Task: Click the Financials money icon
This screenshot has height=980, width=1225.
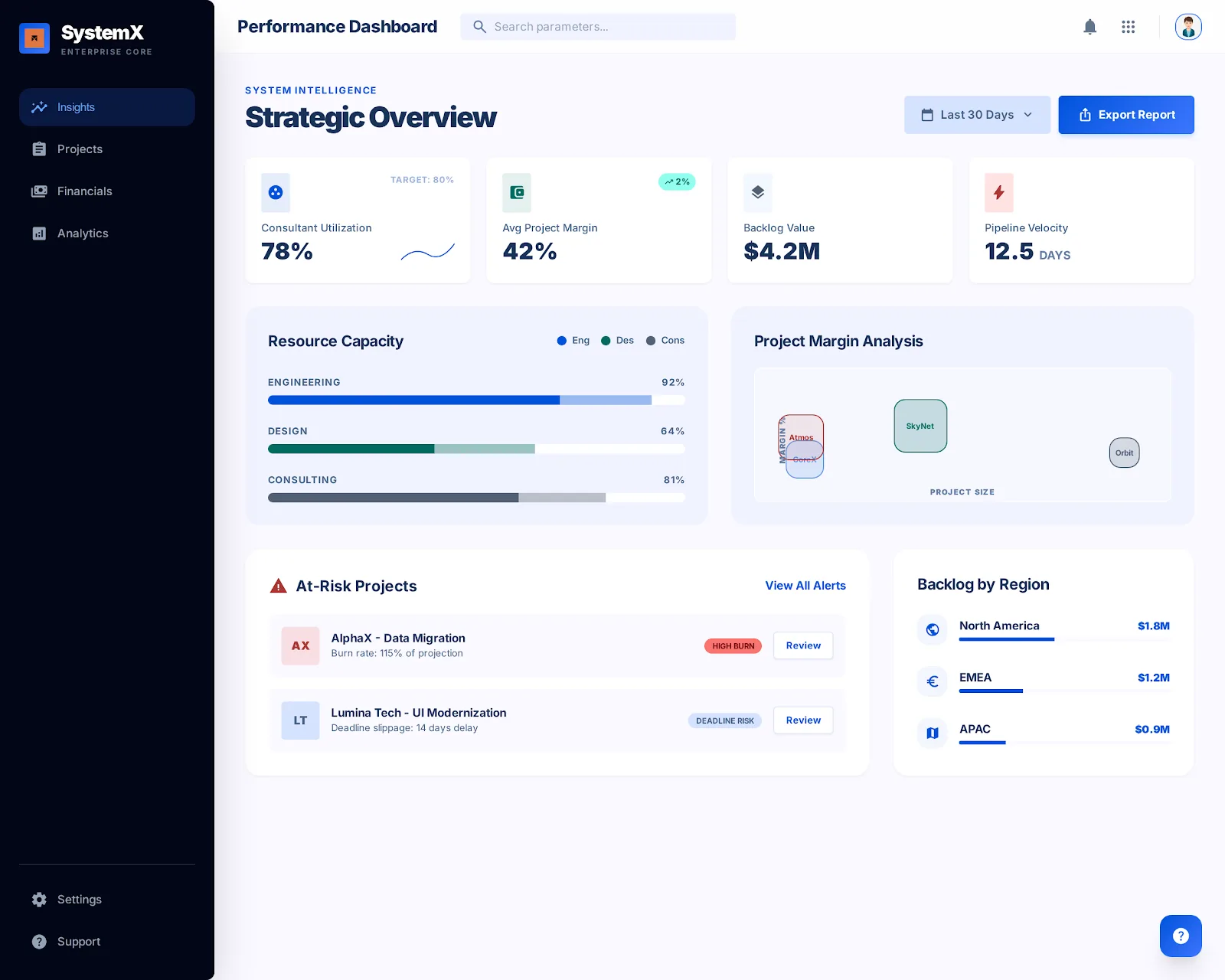Action: pos(39,191)
